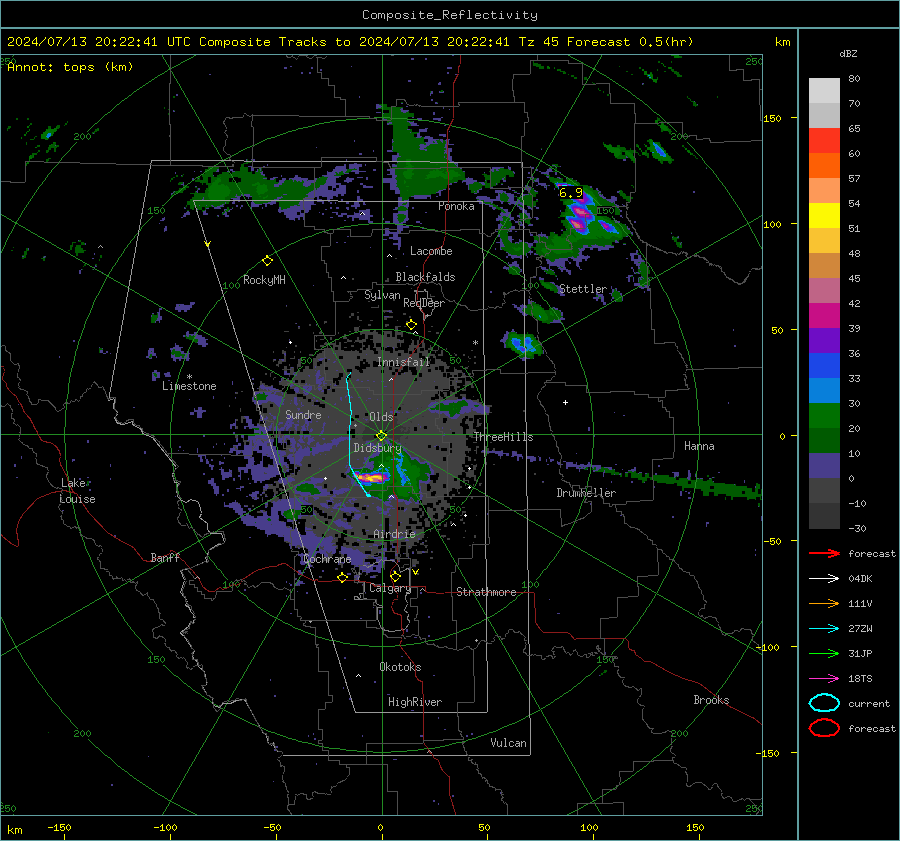The width and height of the screenshot is (900, 841).
Task: Click the yellow diamond marker near RedDeer
Action: click(411, 325)
